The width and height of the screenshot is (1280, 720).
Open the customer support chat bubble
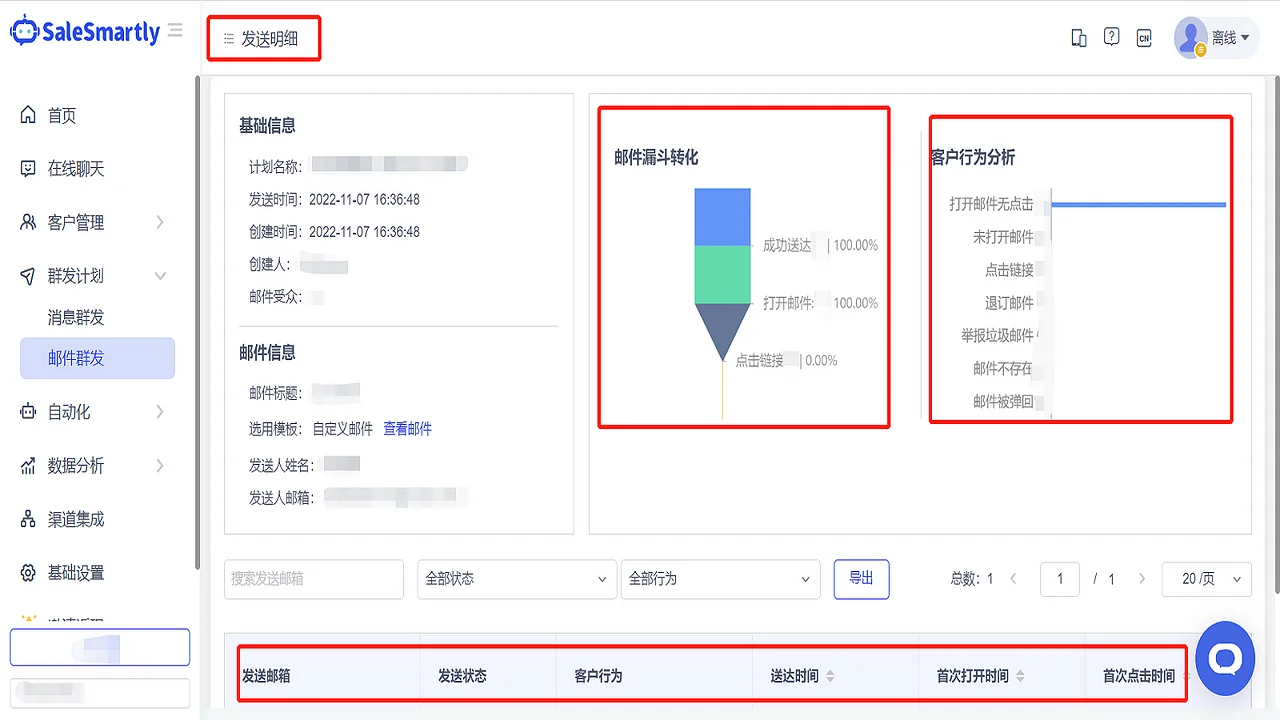pyautogui.click(x=1224, y=658)
